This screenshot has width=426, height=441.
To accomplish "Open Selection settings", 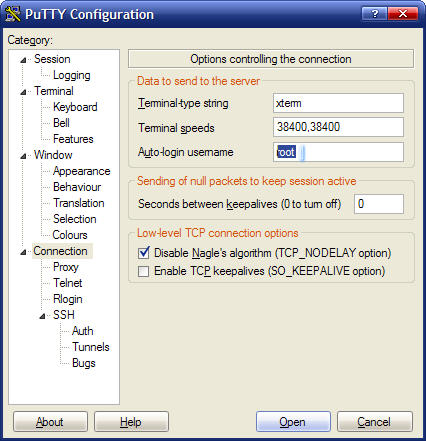I will 75,219.
